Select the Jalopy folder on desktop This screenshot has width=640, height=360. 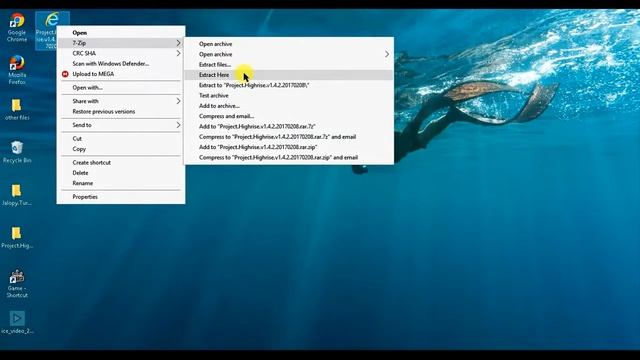click(x=17, y=191)
